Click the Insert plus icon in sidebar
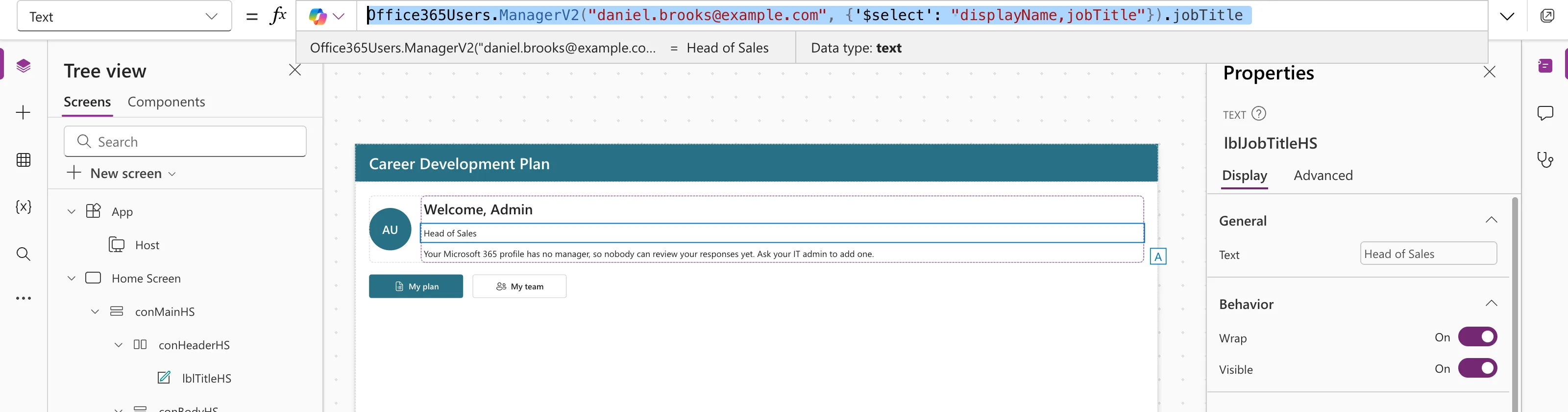The height and width of the screenshot is (412, 1568). pos(23,113)
